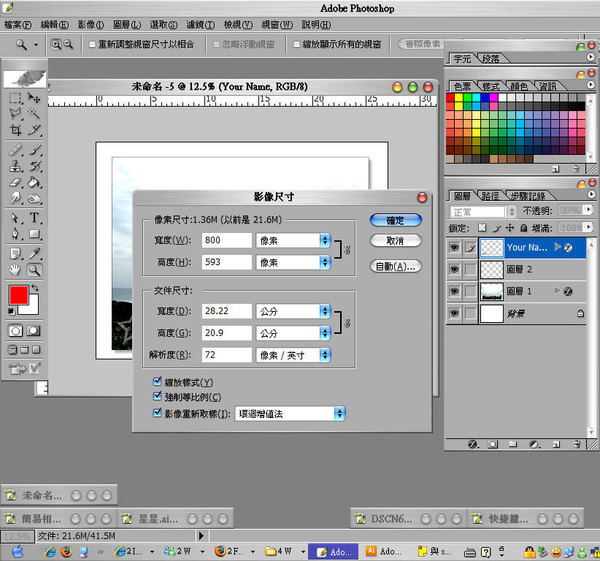600x561 pixels.
Task: Uncheck the 強制等比例 checkbox
Action: (156, 397)
